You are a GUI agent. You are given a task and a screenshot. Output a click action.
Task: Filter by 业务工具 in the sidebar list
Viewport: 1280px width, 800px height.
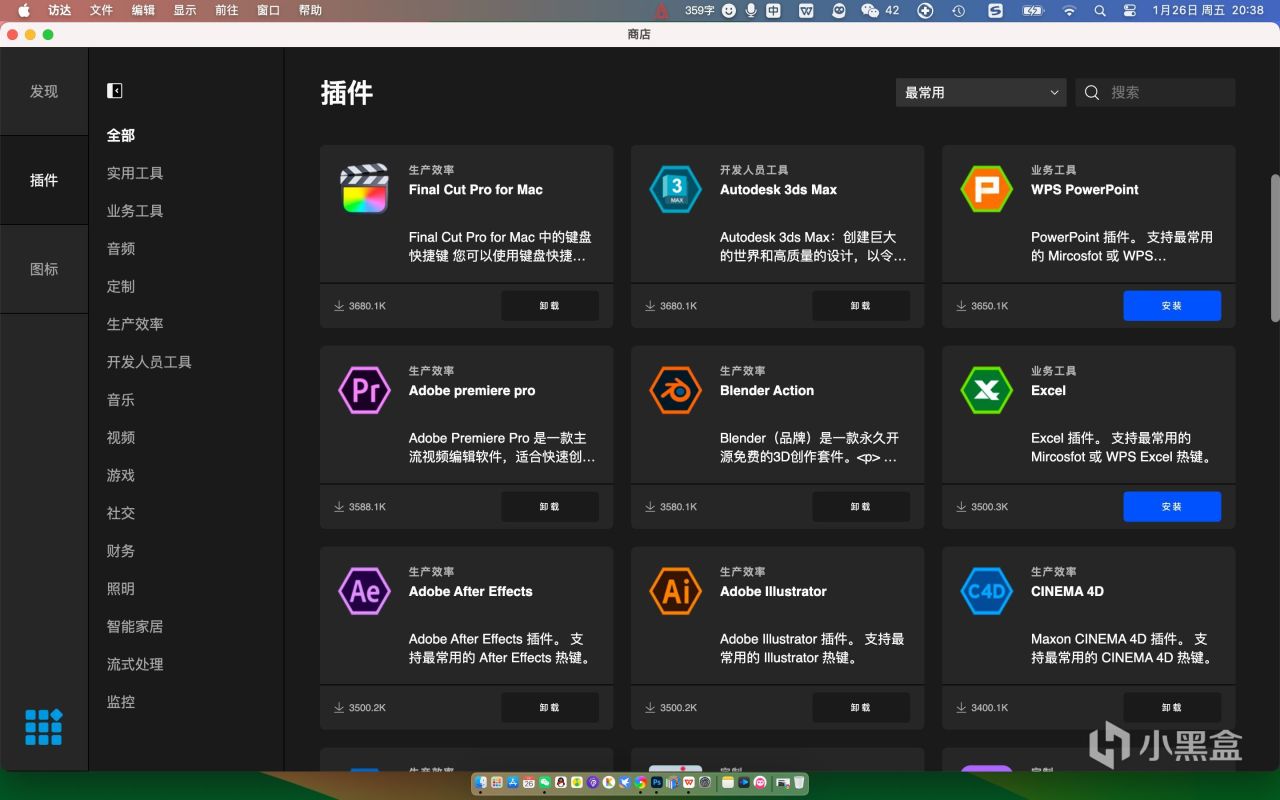click(135, 211)
